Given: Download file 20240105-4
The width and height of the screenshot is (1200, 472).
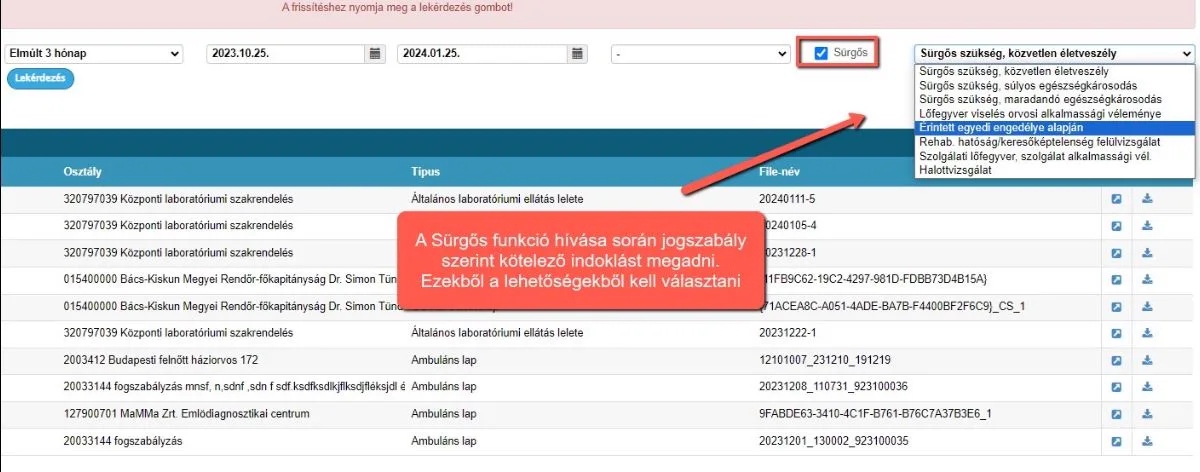Looking at the screenshot, I should point(1147,226).
